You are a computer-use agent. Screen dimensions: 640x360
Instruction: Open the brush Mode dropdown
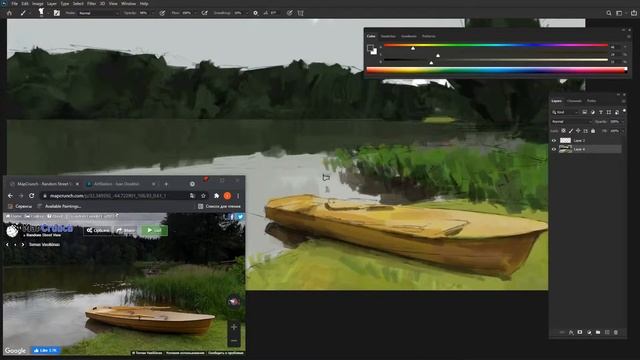[98, 13]
